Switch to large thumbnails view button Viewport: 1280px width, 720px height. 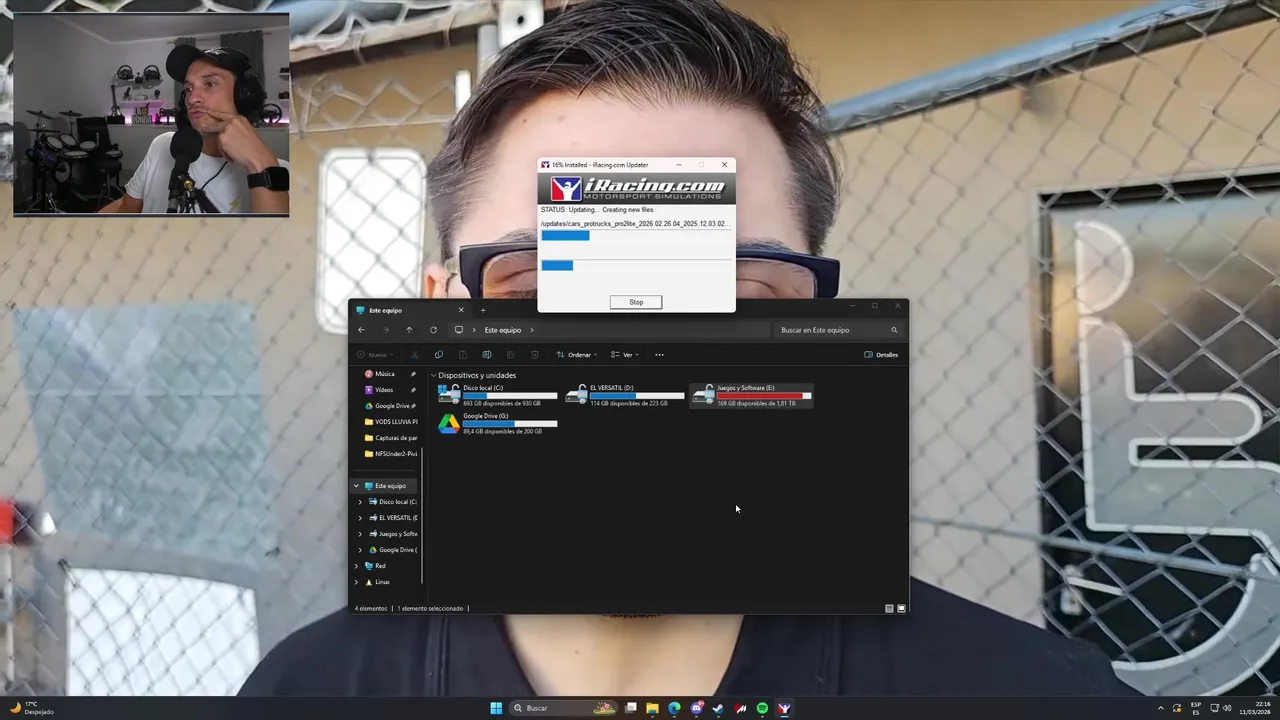pyautogui.click(x=901, y=608)
